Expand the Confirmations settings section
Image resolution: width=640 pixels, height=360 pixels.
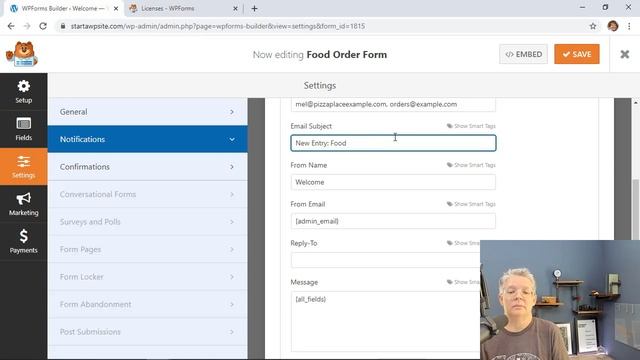pos(147,167)
